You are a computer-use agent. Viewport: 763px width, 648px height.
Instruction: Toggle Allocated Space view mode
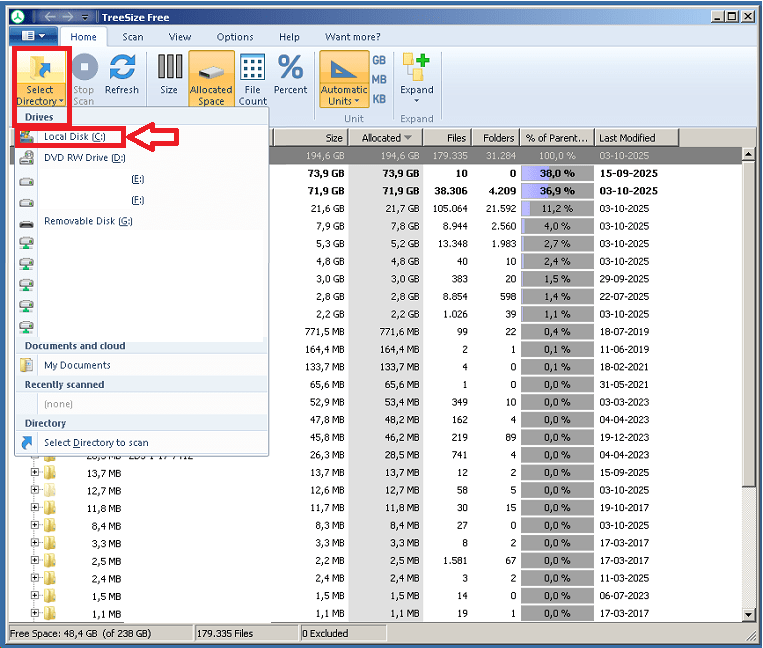click(211, 78)
